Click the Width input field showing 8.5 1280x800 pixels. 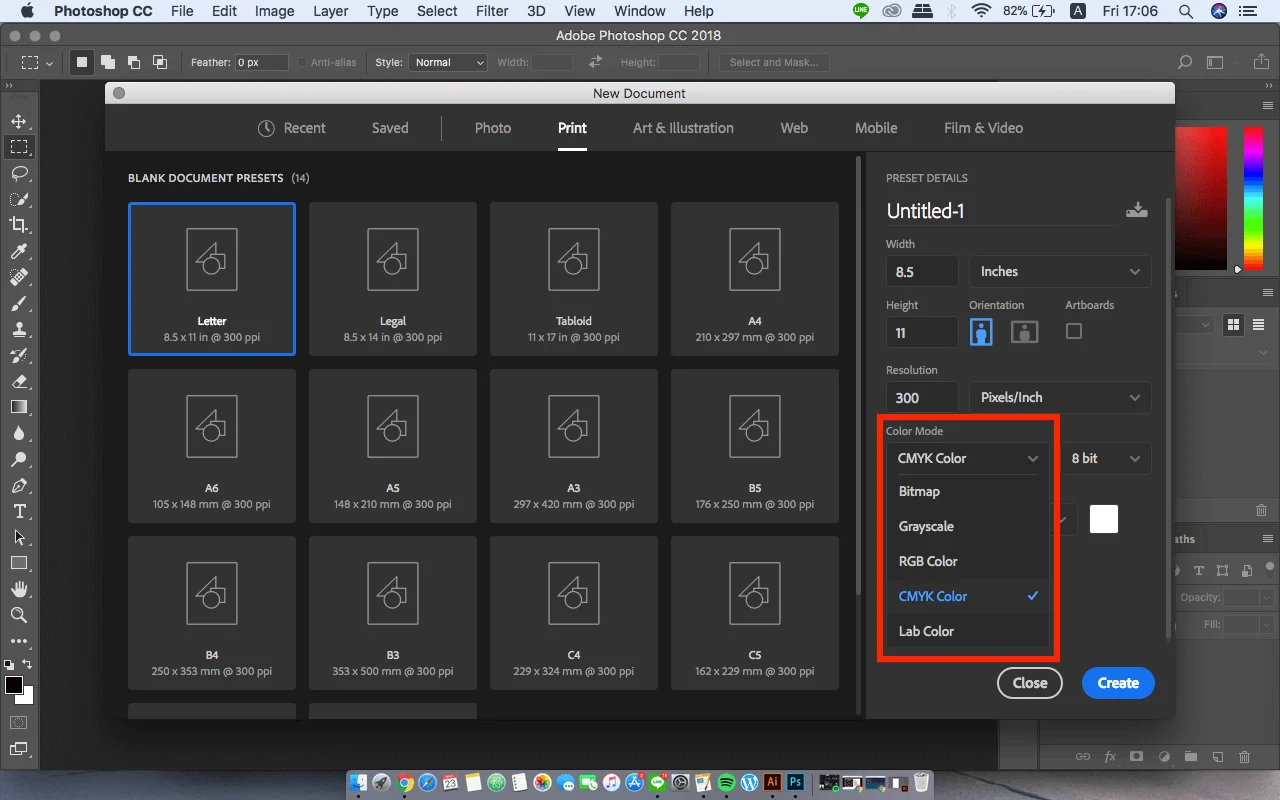tap(922, 272)
